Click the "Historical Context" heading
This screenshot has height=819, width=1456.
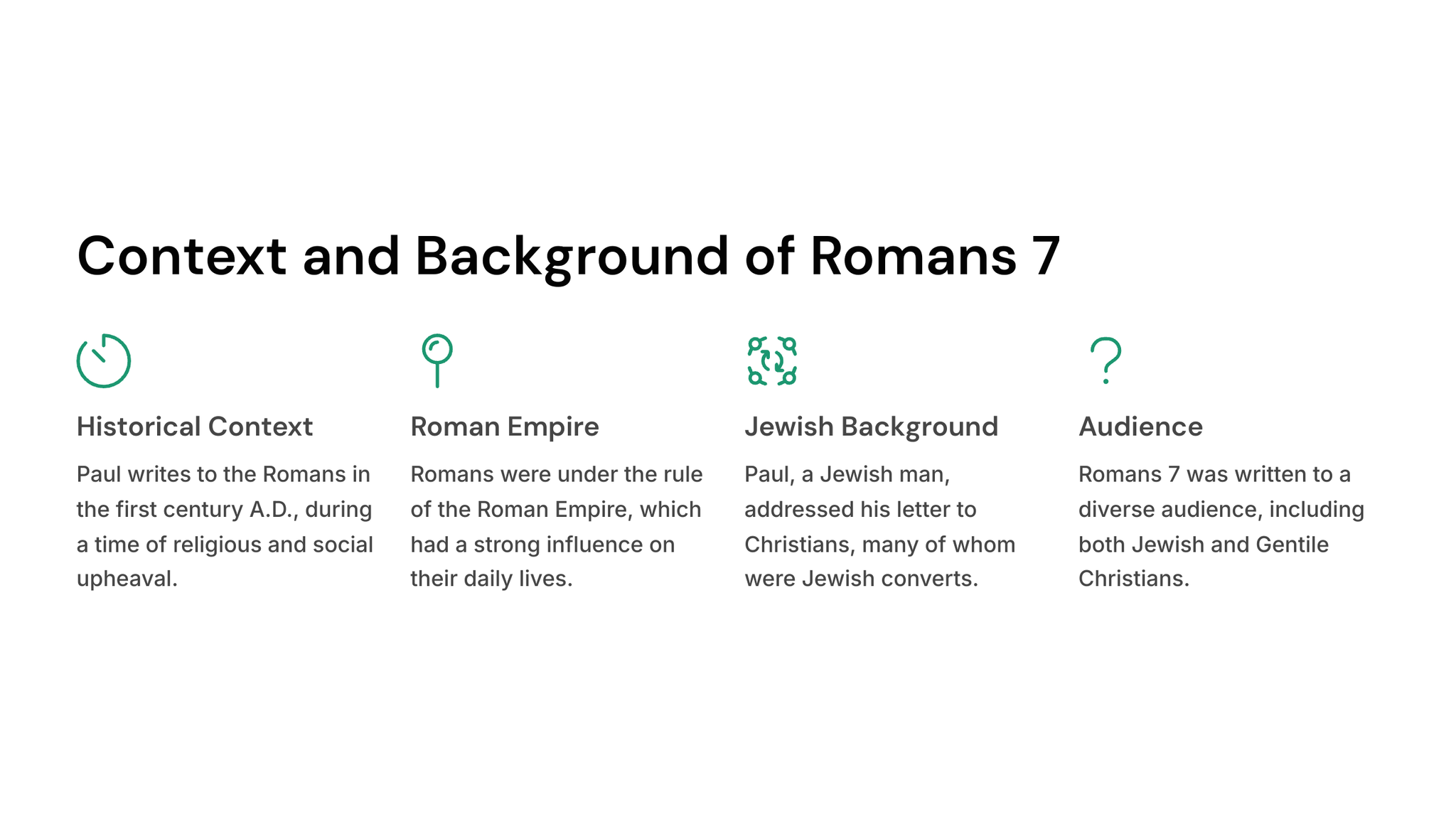[x=195, y=427]
